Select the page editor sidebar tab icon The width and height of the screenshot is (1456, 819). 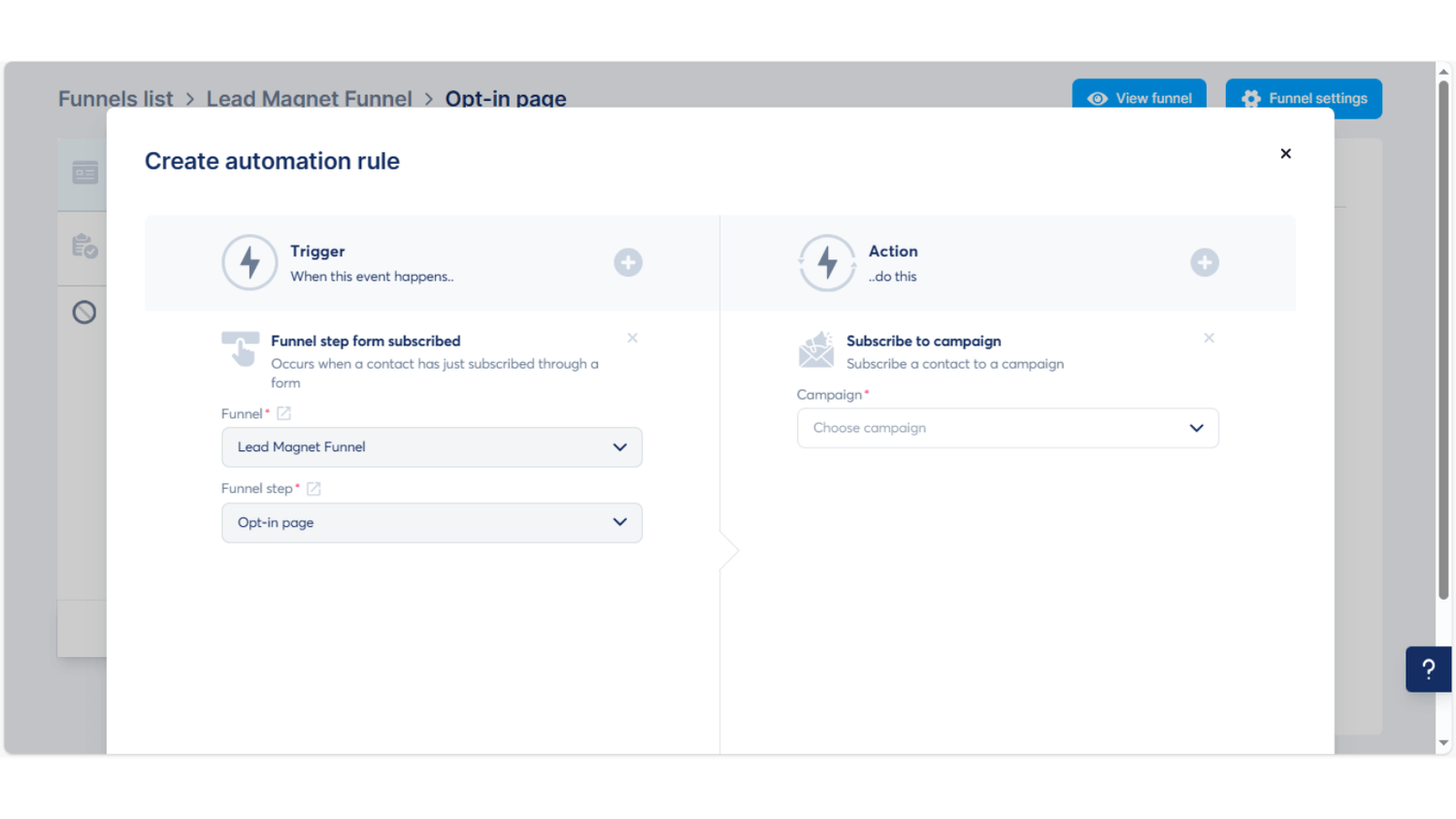pyautogui.click(x=84, y=173)
